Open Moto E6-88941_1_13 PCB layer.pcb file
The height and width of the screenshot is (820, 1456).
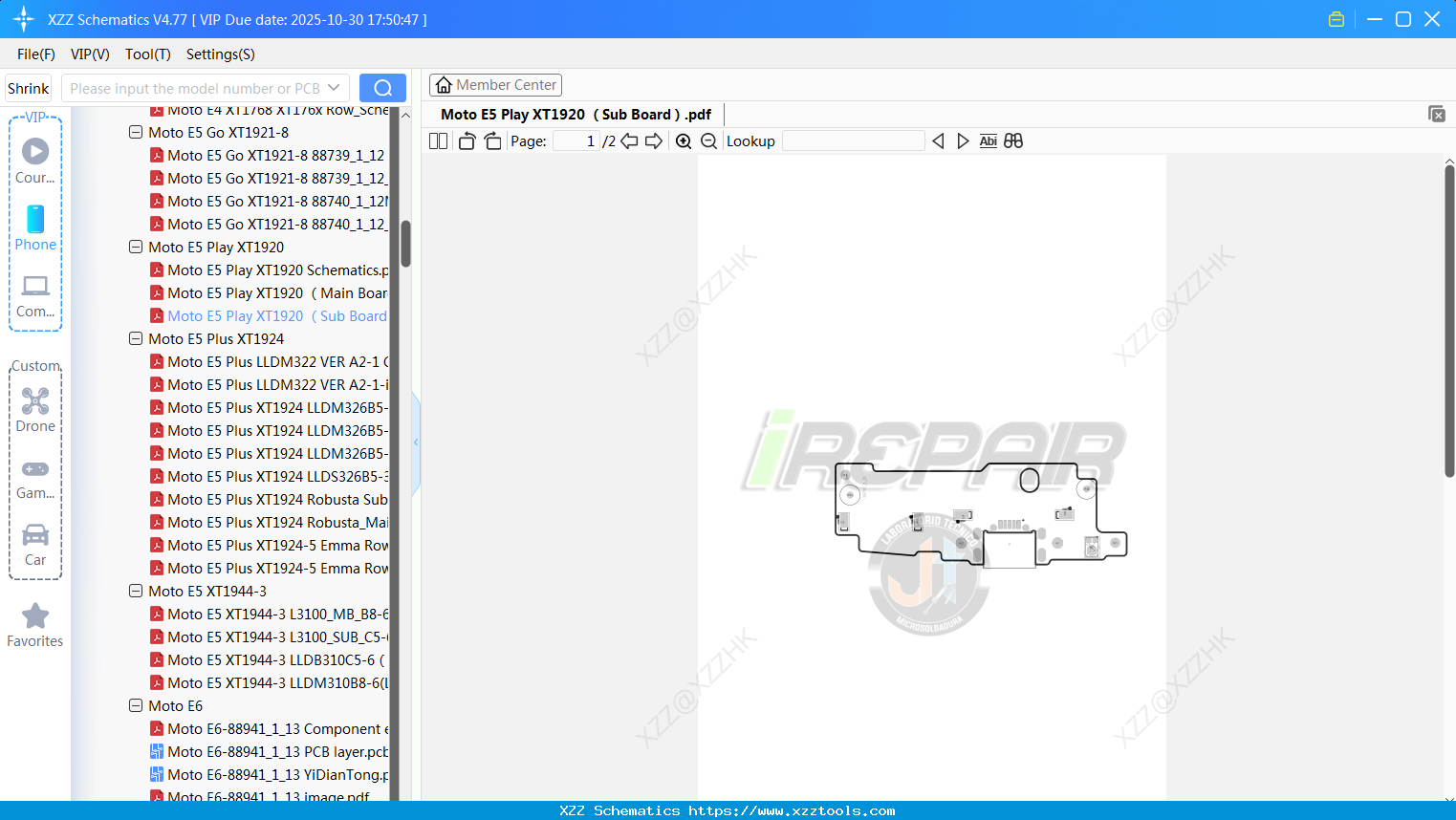click(x=270, y=752)
